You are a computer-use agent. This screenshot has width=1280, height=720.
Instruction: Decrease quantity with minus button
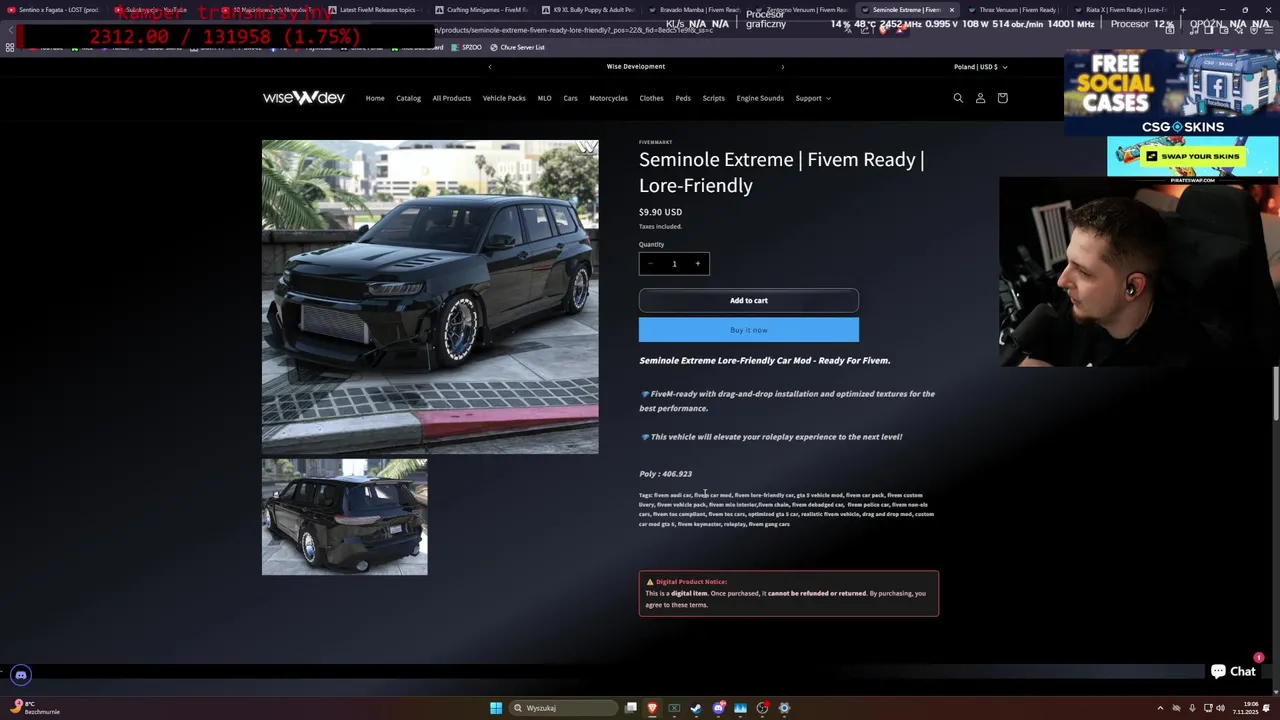tap(650, 264)
